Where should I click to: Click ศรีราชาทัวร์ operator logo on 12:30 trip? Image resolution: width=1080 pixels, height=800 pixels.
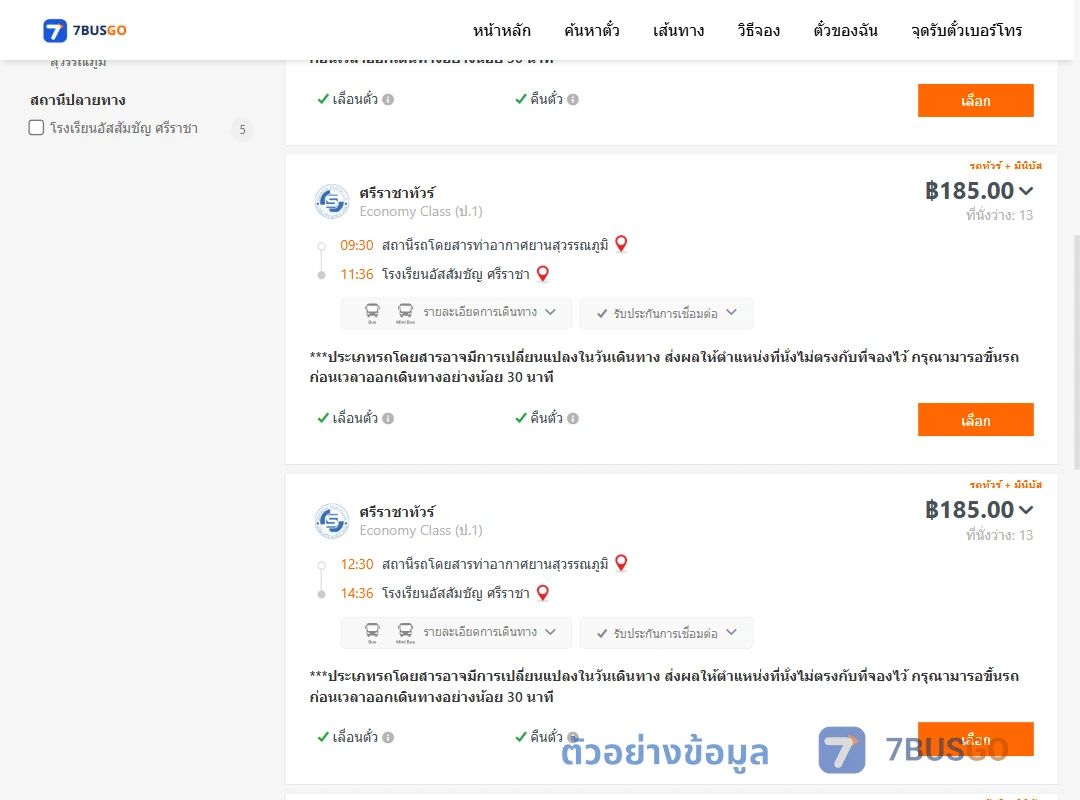tap(332, 520)
